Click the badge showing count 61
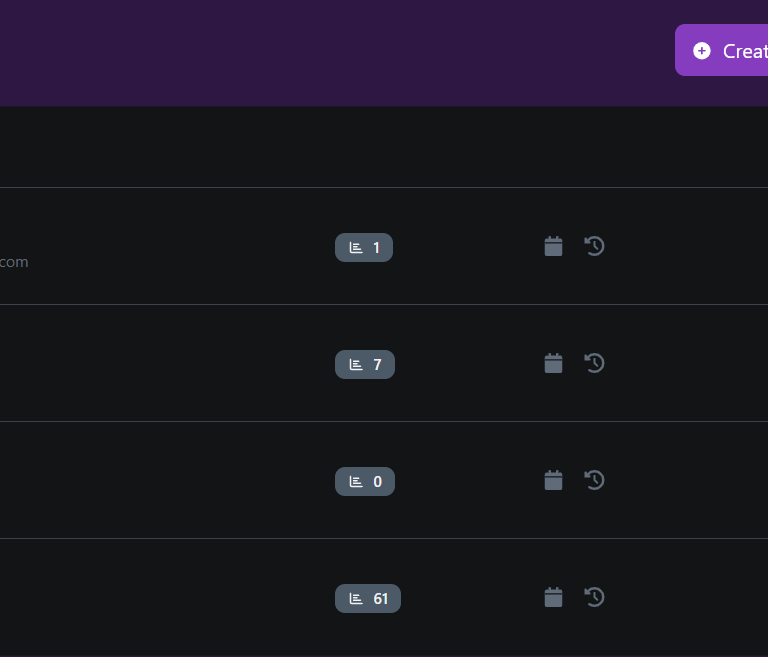Image resolution: width=768 pixels, height=657 pixels. [x=368, y=599]
